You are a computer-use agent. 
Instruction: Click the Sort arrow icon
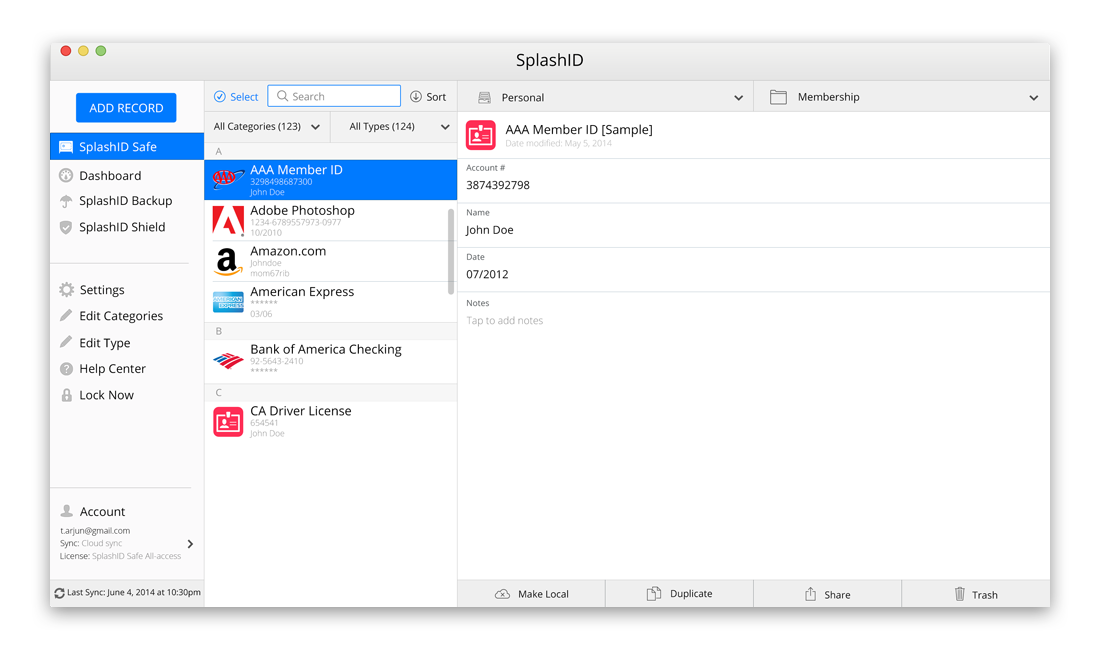pyautogui.click(x=416, y=97)
